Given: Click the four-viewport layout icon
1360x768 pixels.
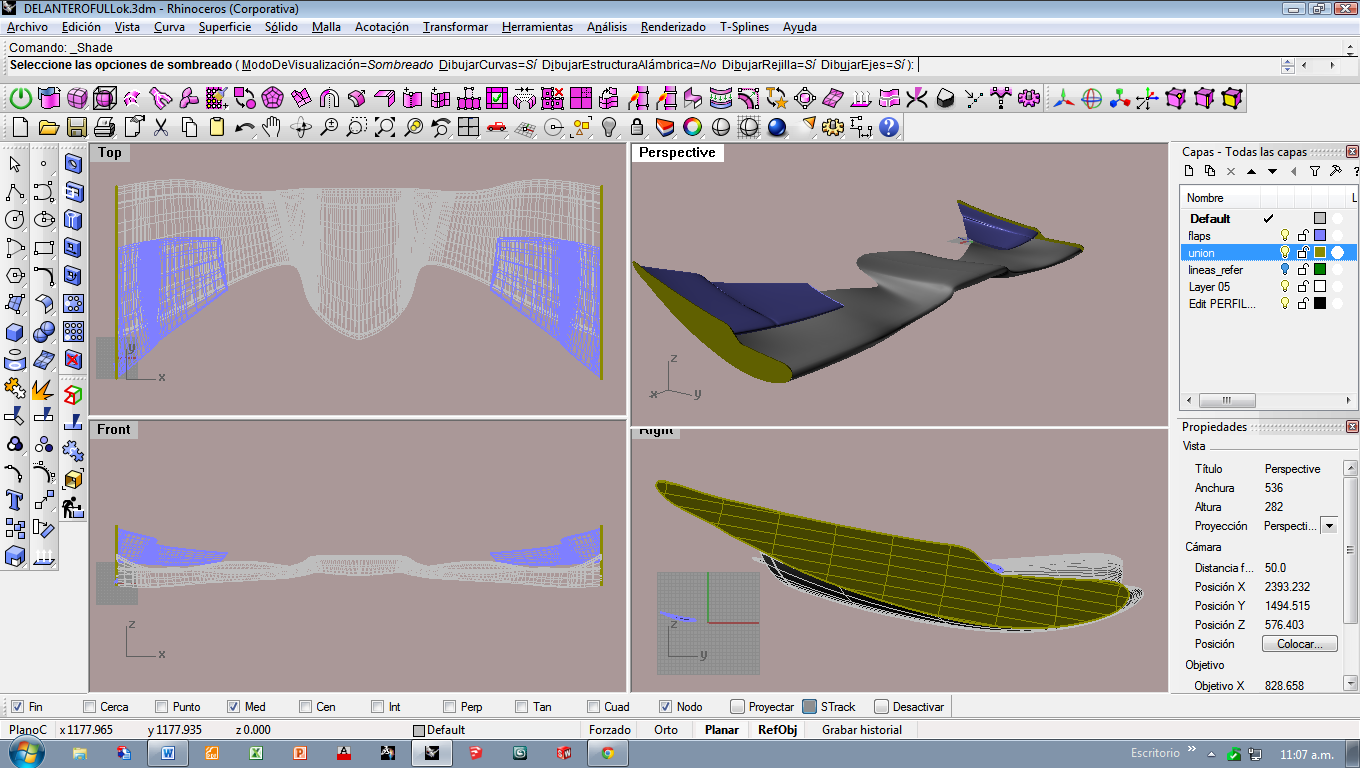Looking at the screenshot, I should (x=468, y=127).
